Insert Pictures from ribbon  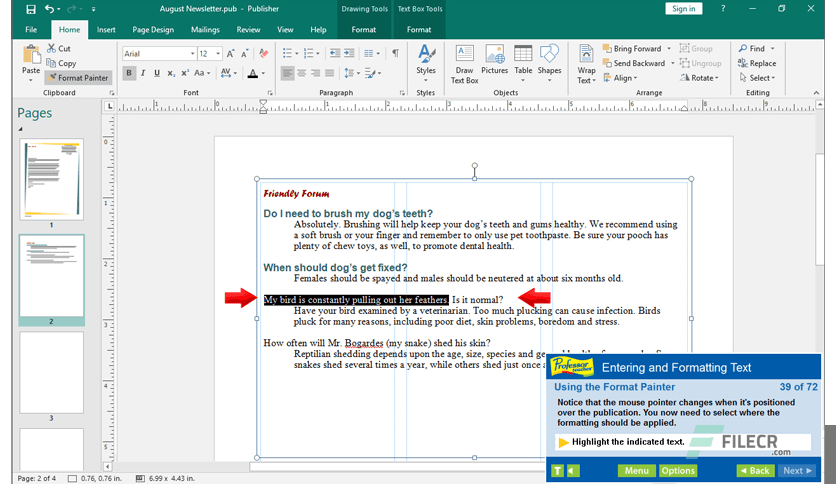click(x=494, y=60)
